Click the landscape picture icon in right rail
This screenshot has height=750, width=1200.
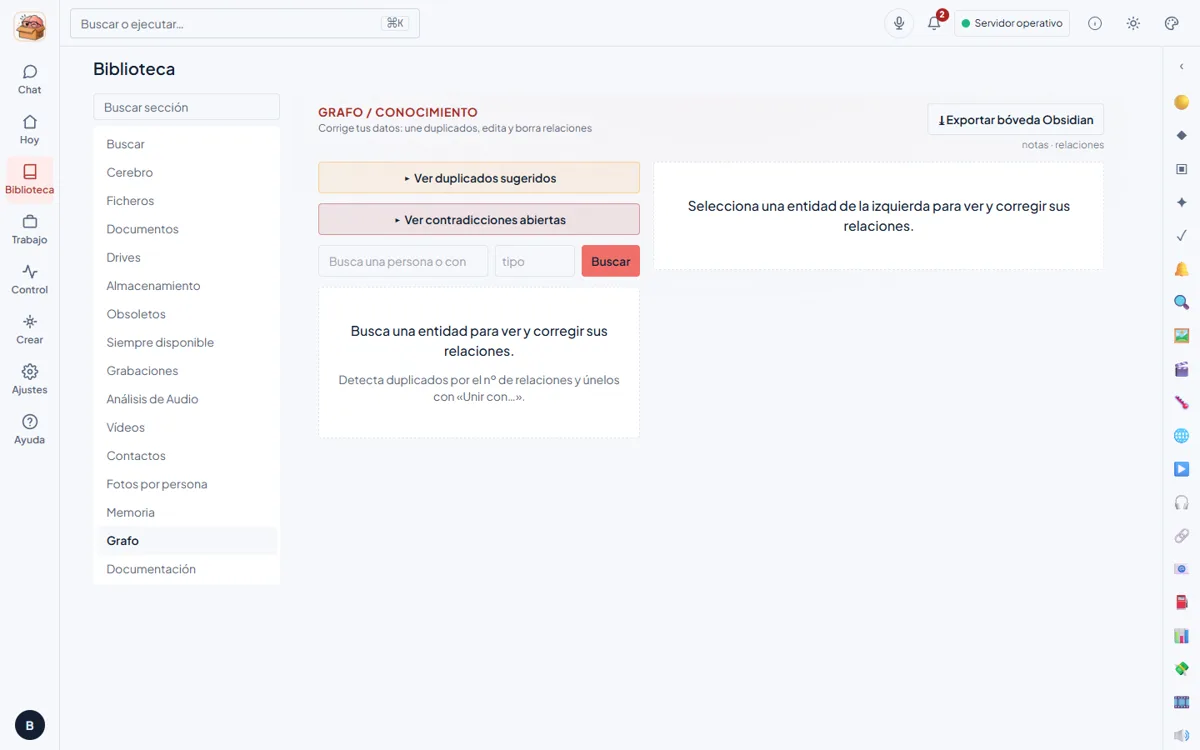tap(1182, 336)
